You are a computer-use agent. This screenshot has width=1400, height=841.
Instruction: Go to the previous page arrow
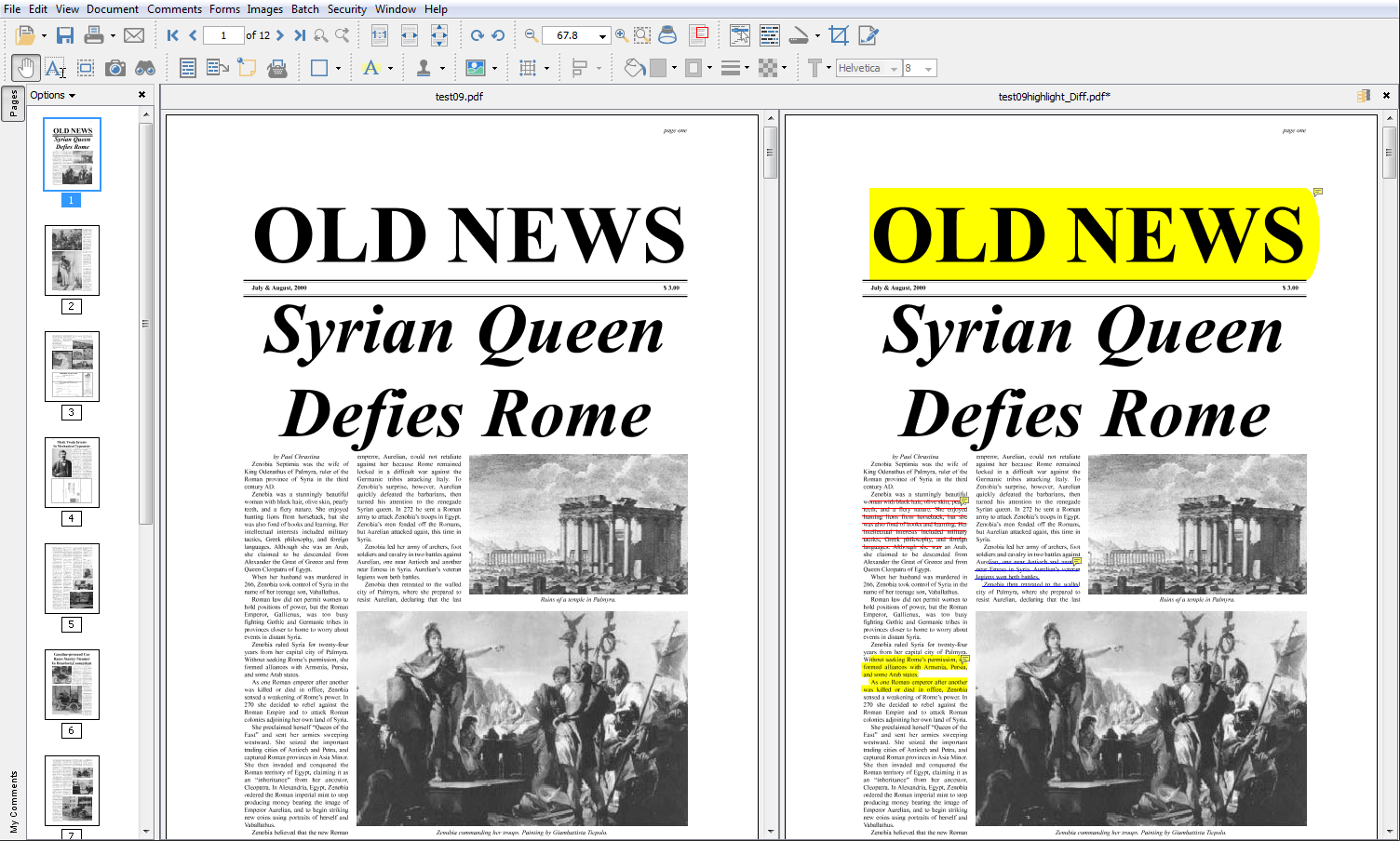point(193,35)
